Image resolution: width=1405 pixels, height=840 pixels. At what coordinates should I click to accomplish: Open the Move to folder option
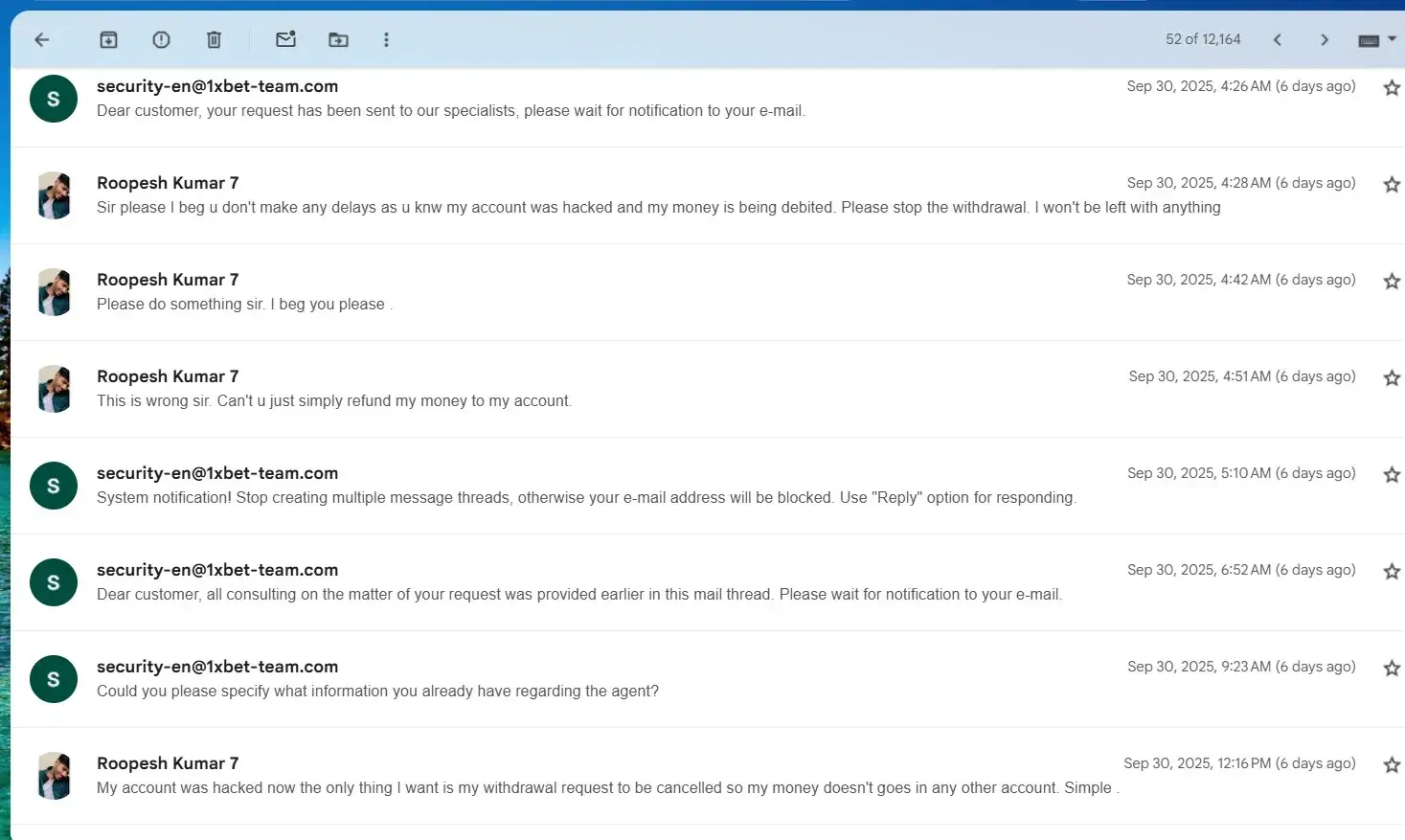(338, 39)
